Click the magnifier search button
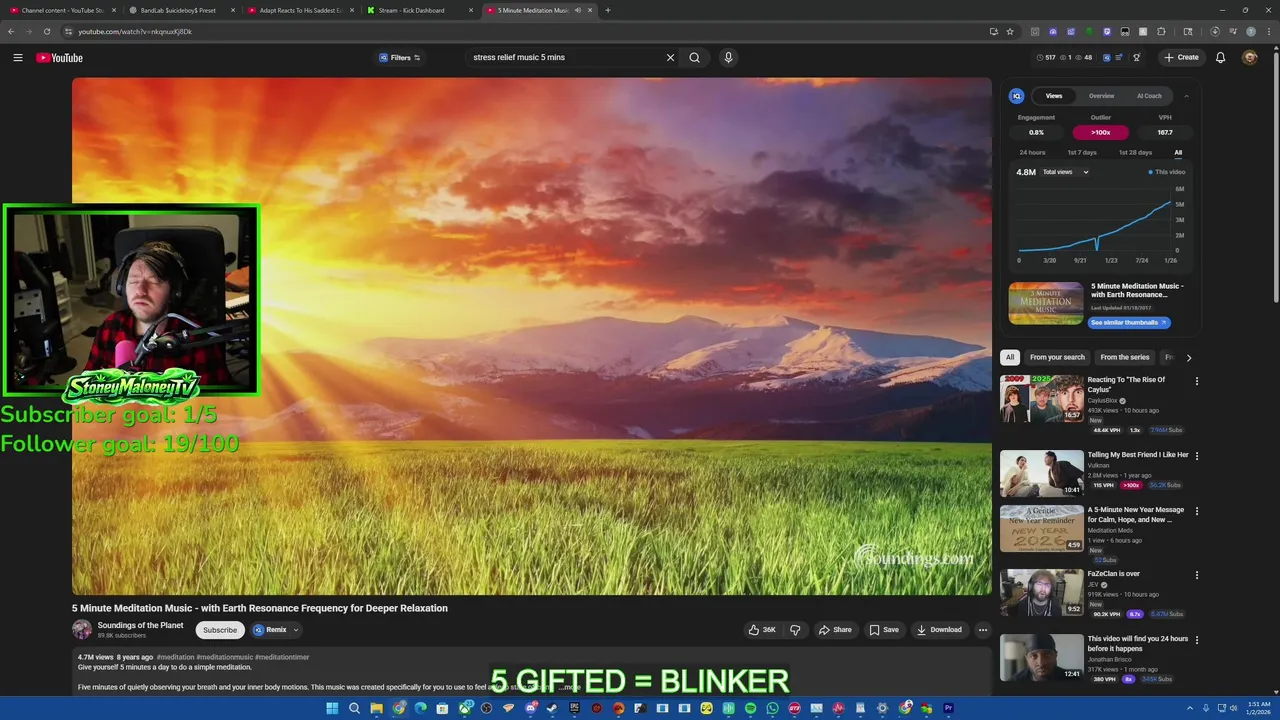The width and height of the screenshot is (1280, 720). click(694, 57)
